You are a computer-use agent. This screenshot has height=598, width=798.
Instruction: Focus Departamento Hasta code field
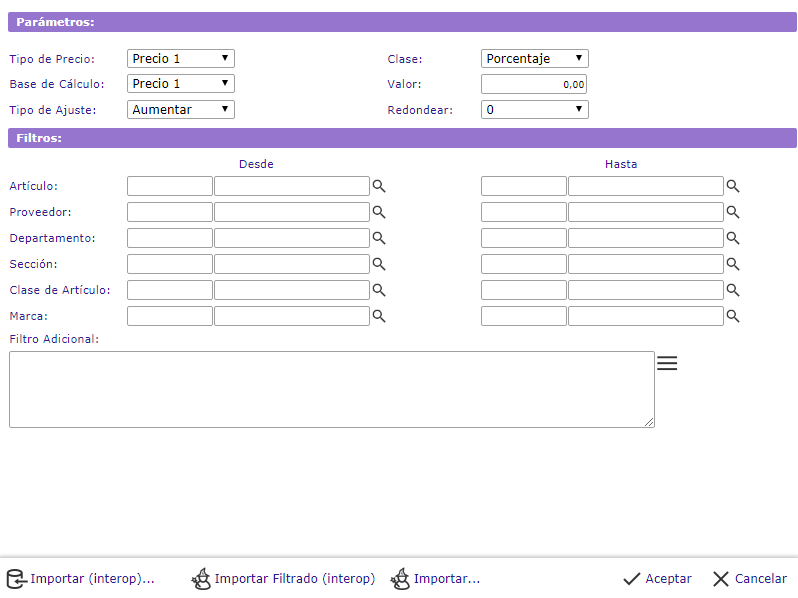(x=524, y=238)
